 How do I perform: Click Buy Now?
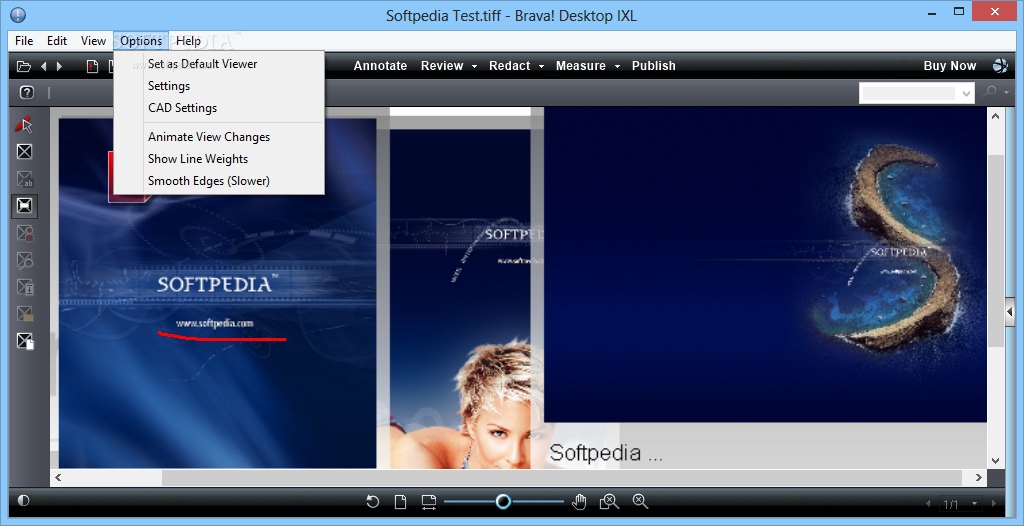click(950, 66)
